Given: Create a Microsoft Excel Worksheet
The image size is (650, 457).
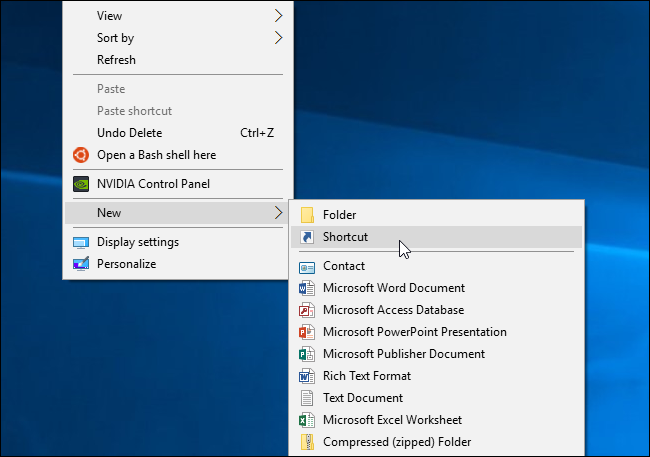Looking at the screenshot, I should 437,420.
